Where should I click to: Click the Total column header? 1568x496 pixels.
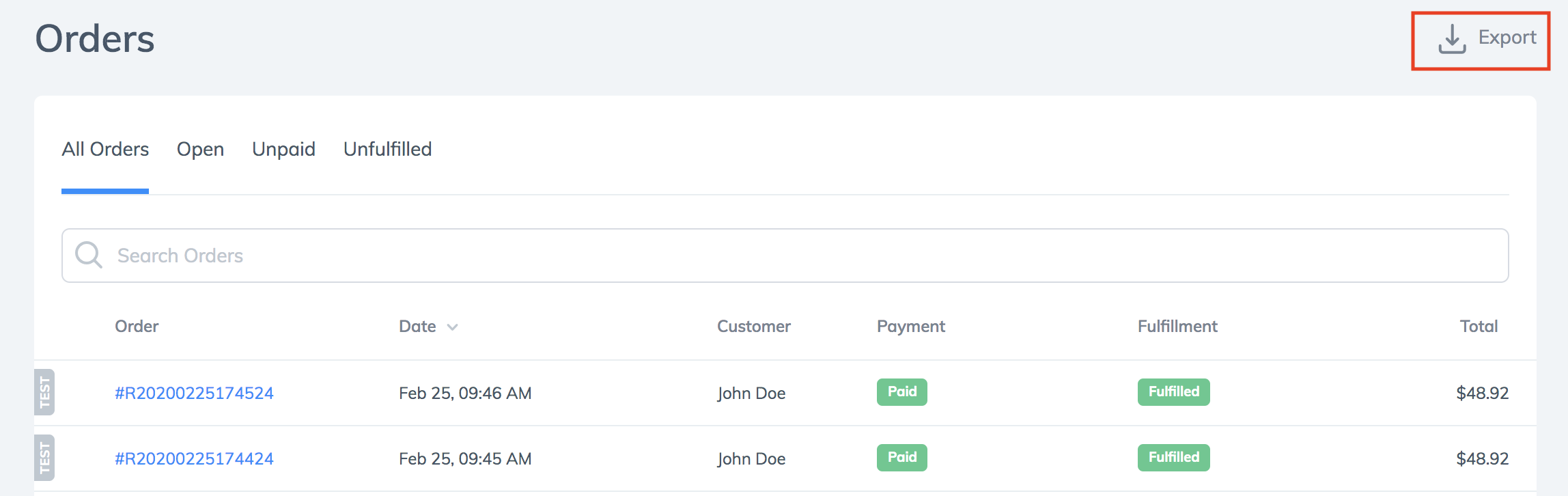click(x=1479, y=327)
